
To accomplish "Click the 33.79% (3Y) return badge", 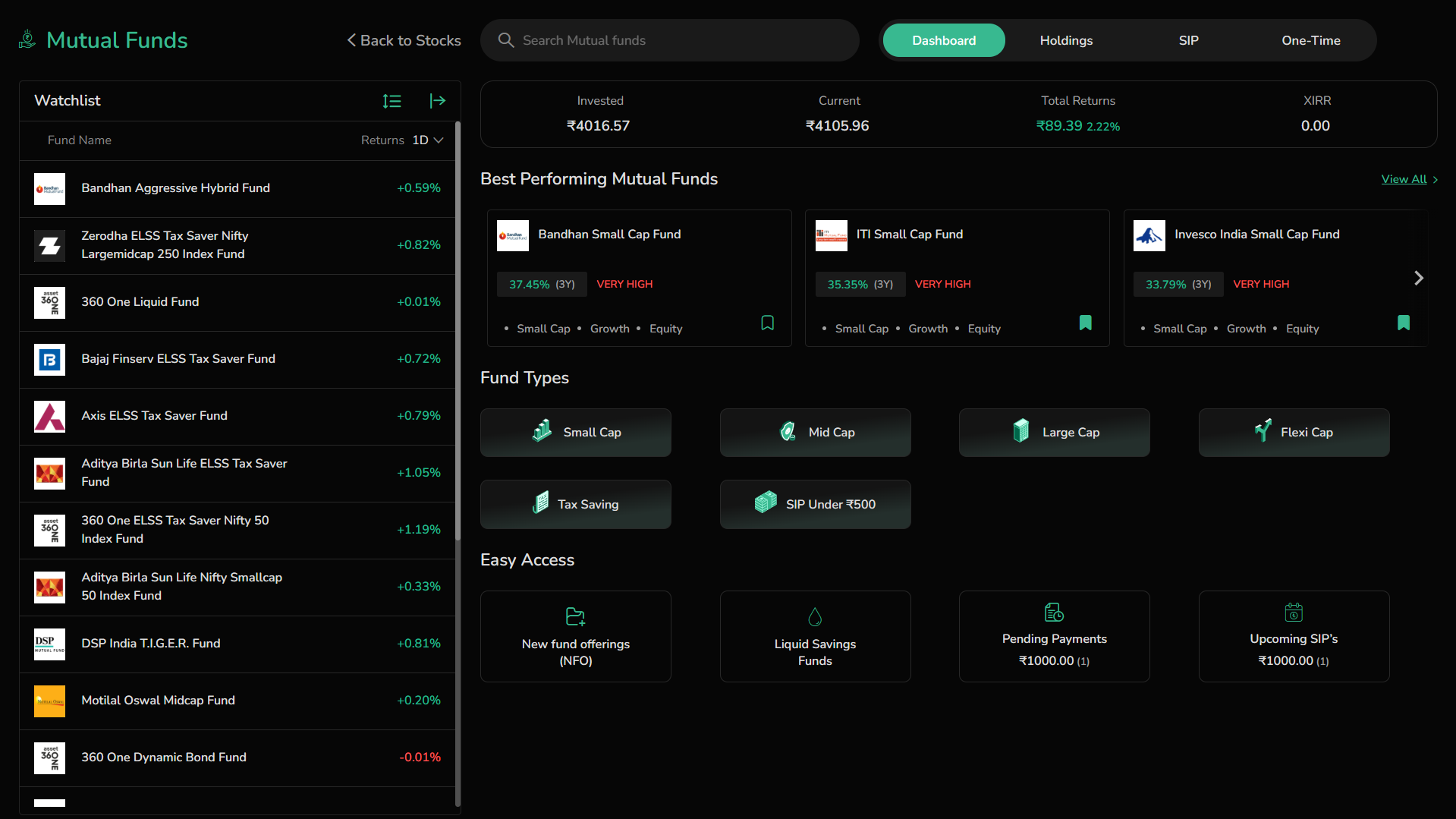I will pyautogui.click(x=1178, y=284).
